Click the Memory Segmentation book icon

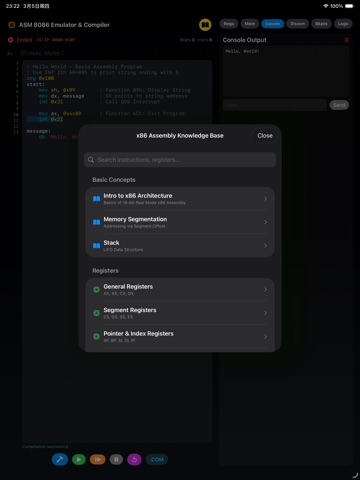(96, 222)
